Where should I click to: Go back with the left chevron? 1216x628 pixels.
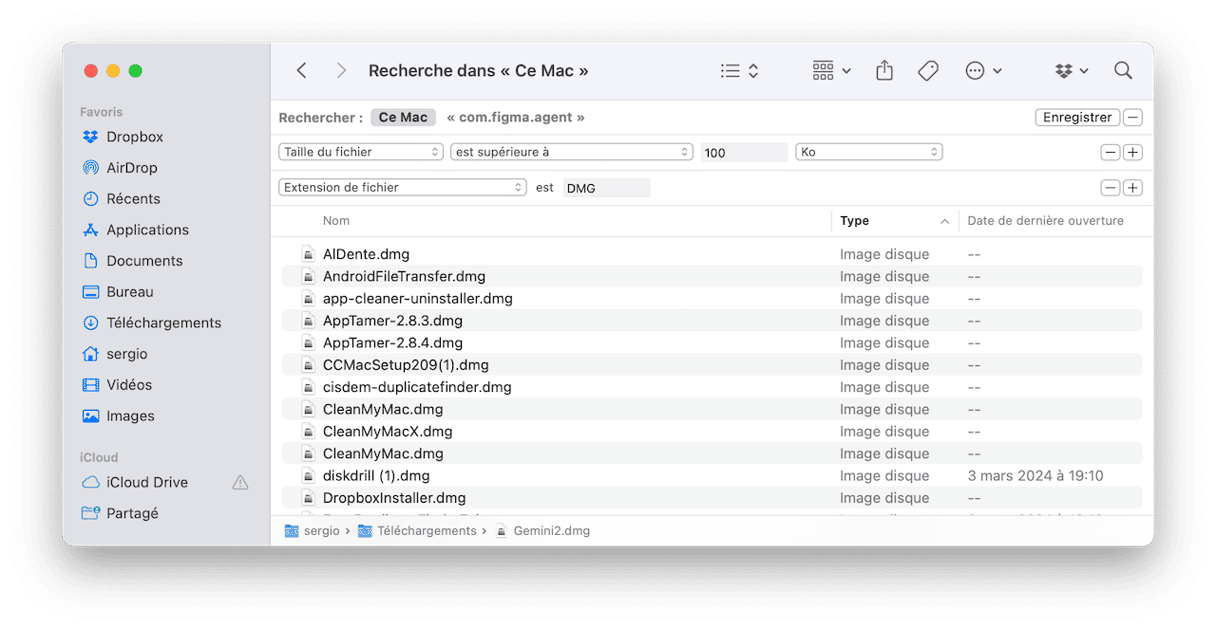301,71
